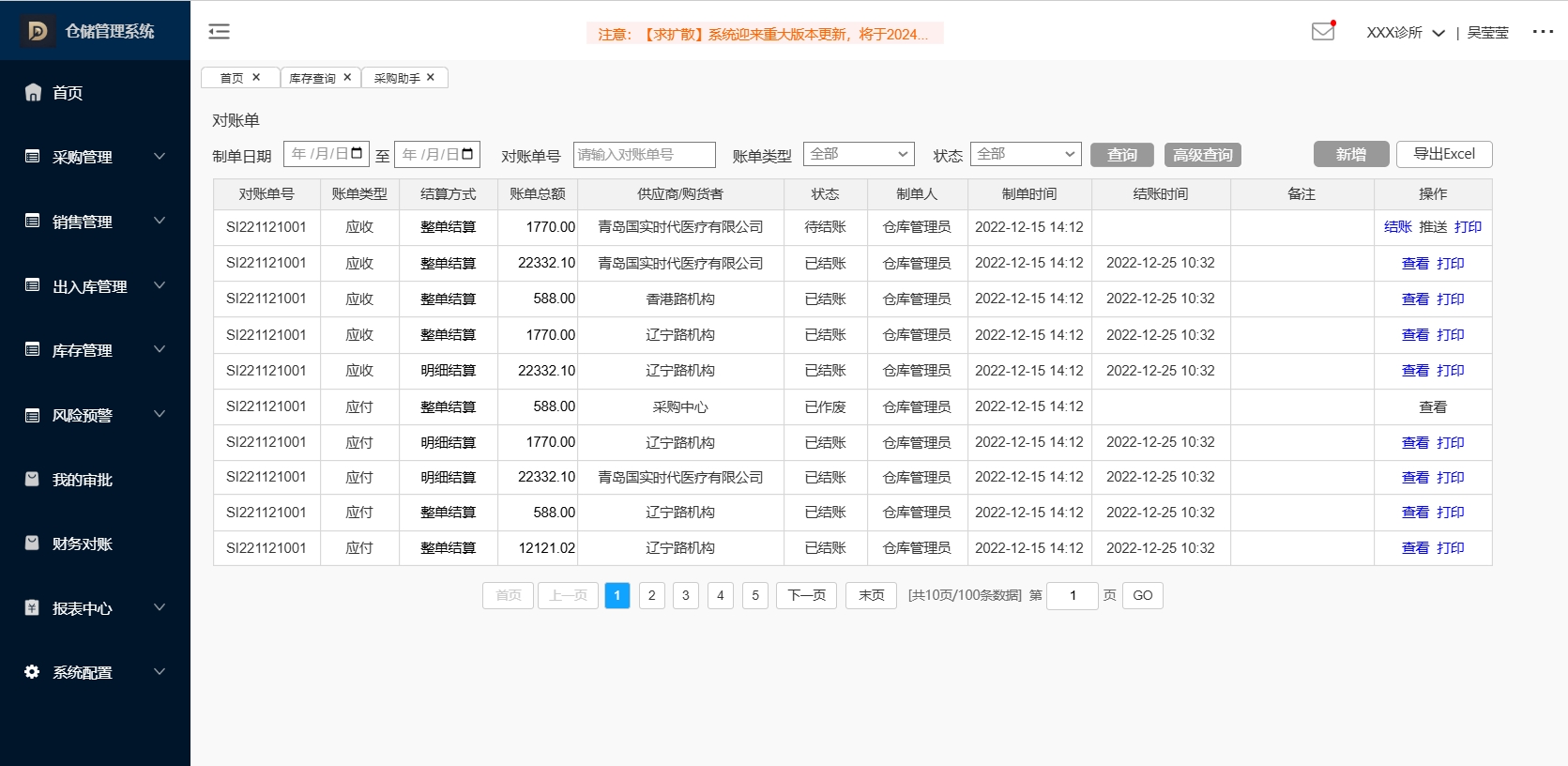
Task: Click the 账单总额 column header
Action: [538, 193]
